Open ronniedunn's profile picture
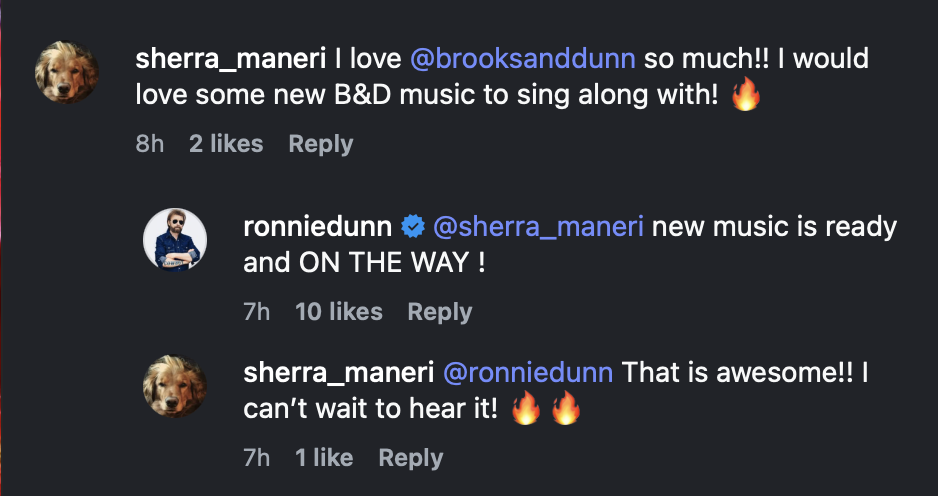This screenshot has height=496, width=938. [x=175, y=240]
